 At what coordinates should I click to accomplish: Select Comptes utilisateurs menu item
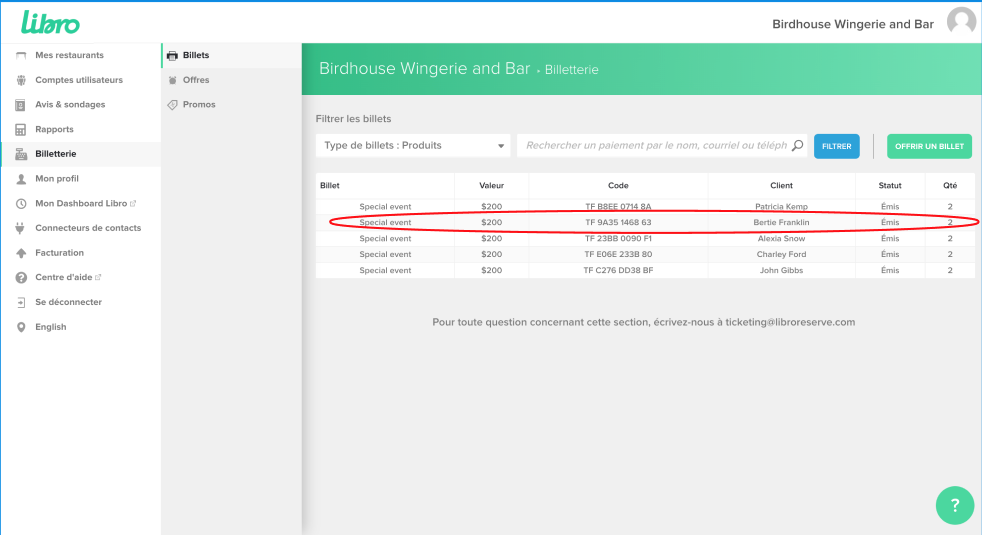tap(79, 80)
